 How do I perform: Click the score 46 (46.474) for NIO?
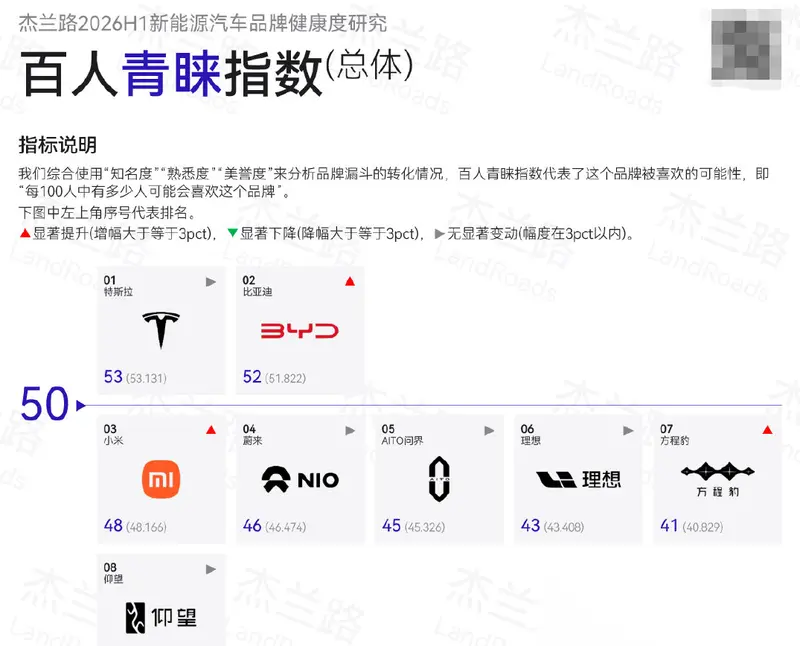274,526
